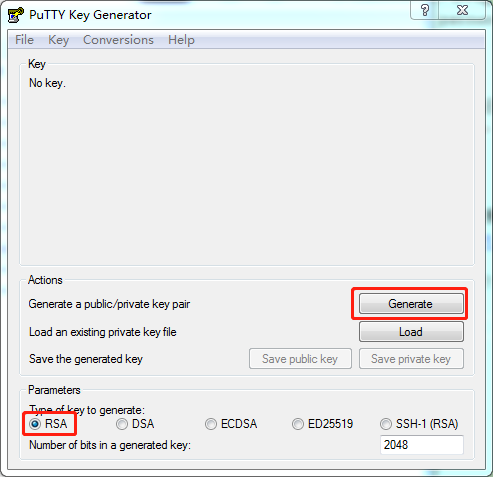493x477 pixels.
Task: Click the Save public key button
Action: [300, 359]
